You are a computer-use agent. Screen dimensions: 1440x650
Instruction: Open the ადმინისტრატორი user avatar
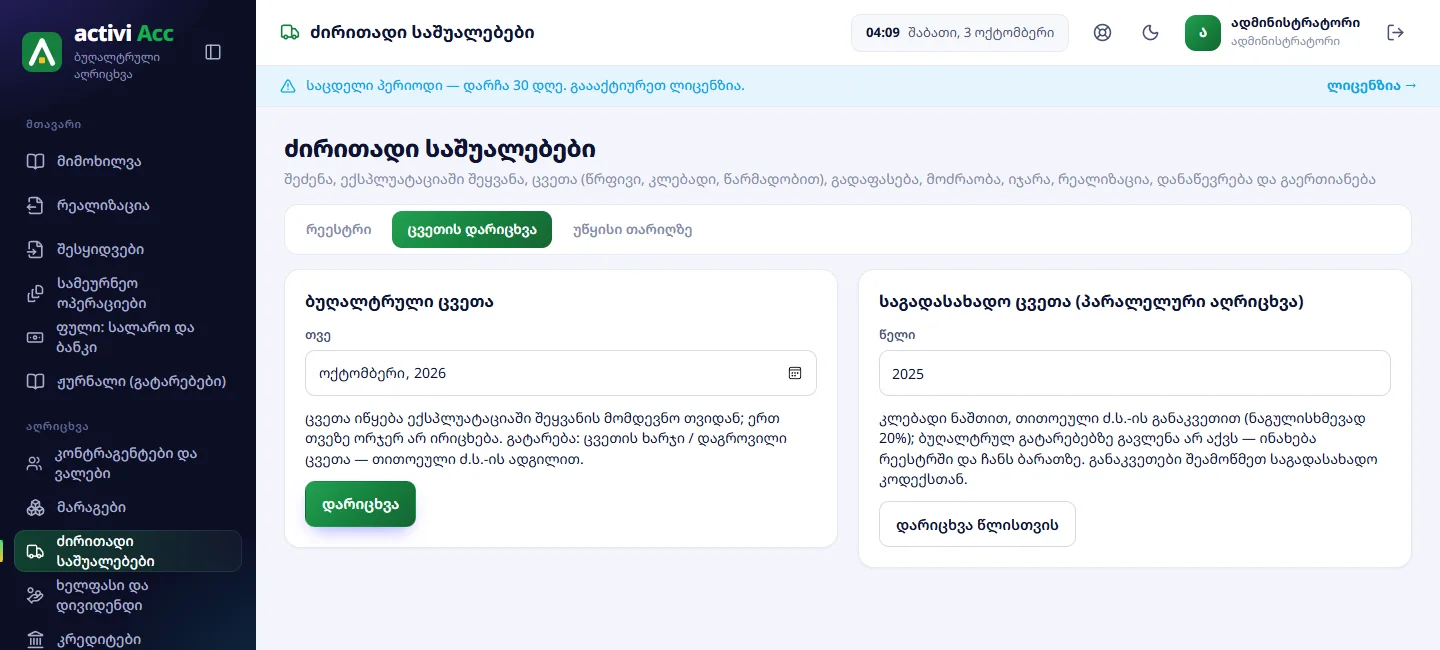click(1203, 33)
